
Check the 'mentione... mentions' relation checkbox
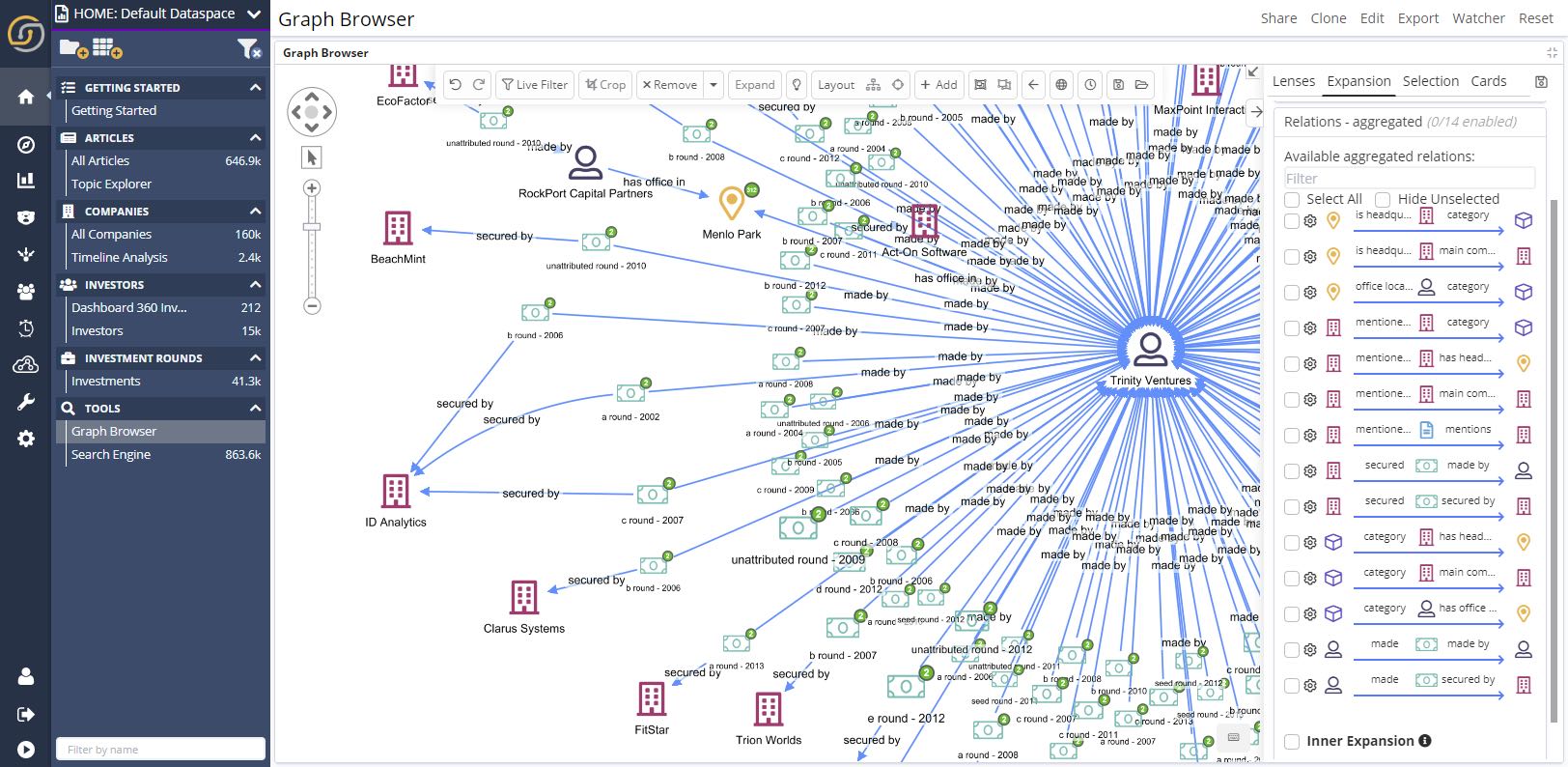point(1292,435)
